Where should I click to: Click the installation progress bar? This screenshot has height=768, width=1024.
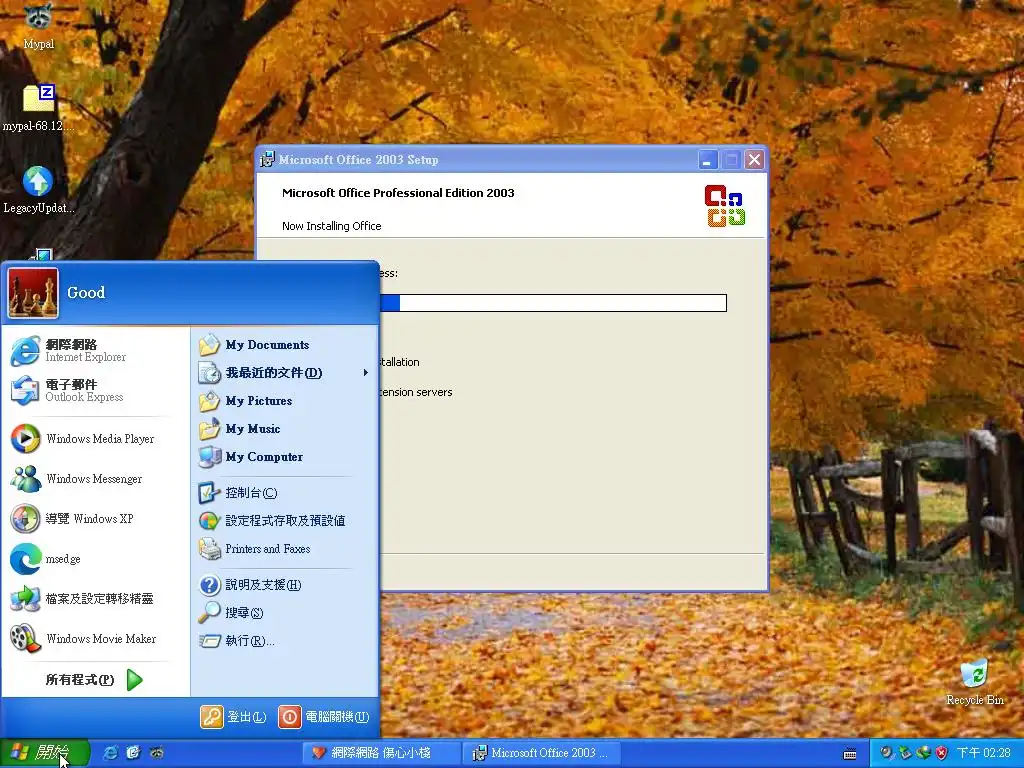[553, 303]
